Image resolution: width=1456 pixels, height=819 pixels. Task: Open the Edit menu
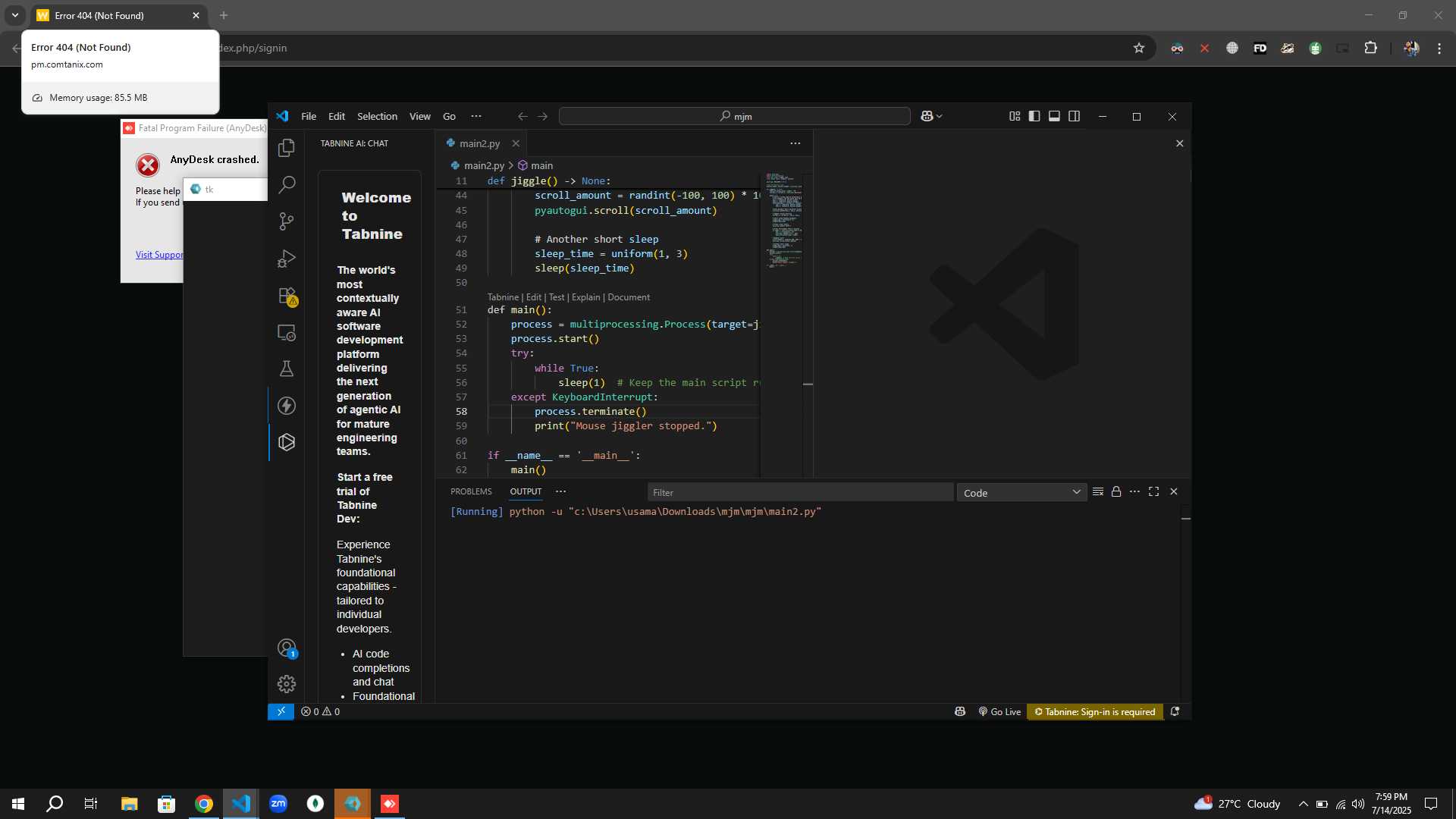point(337,116)
